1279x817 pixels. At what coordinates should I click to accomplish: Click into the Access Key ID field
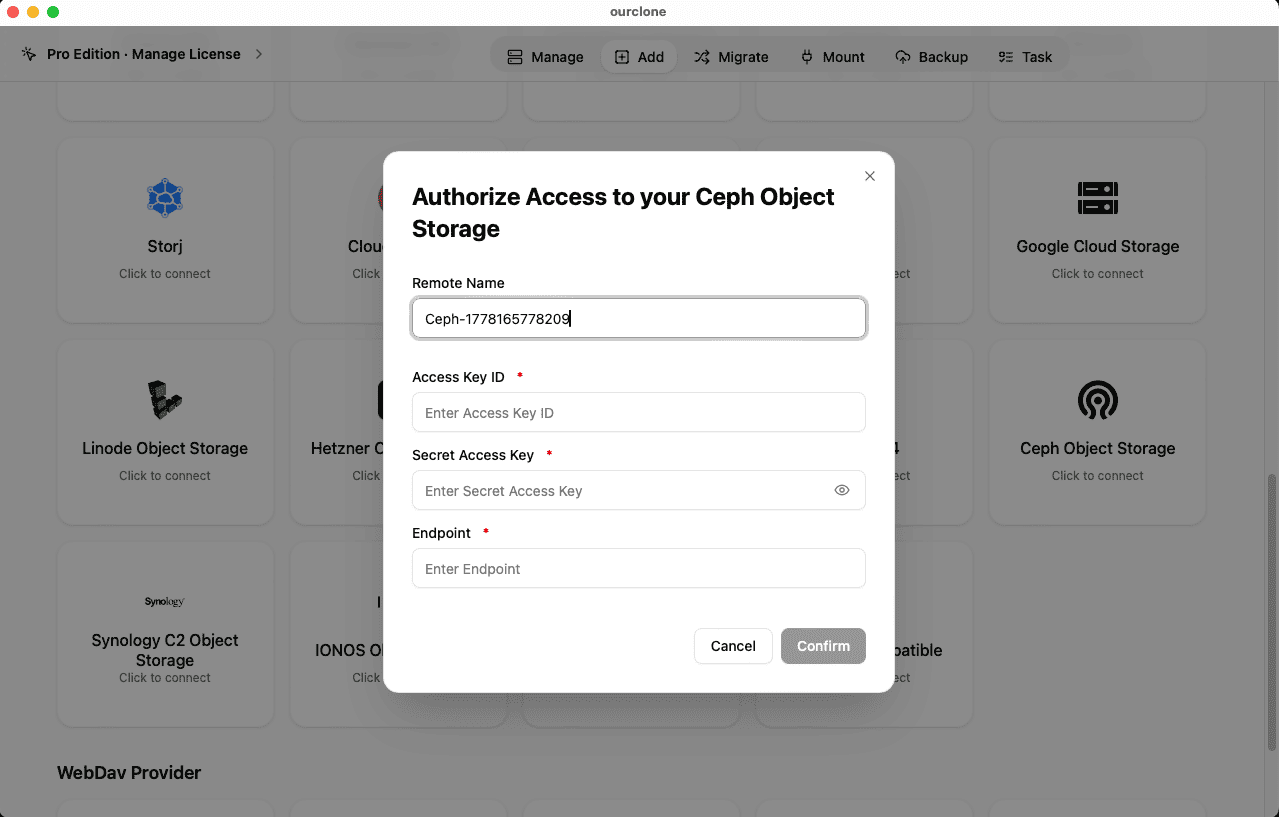(639, 412)
